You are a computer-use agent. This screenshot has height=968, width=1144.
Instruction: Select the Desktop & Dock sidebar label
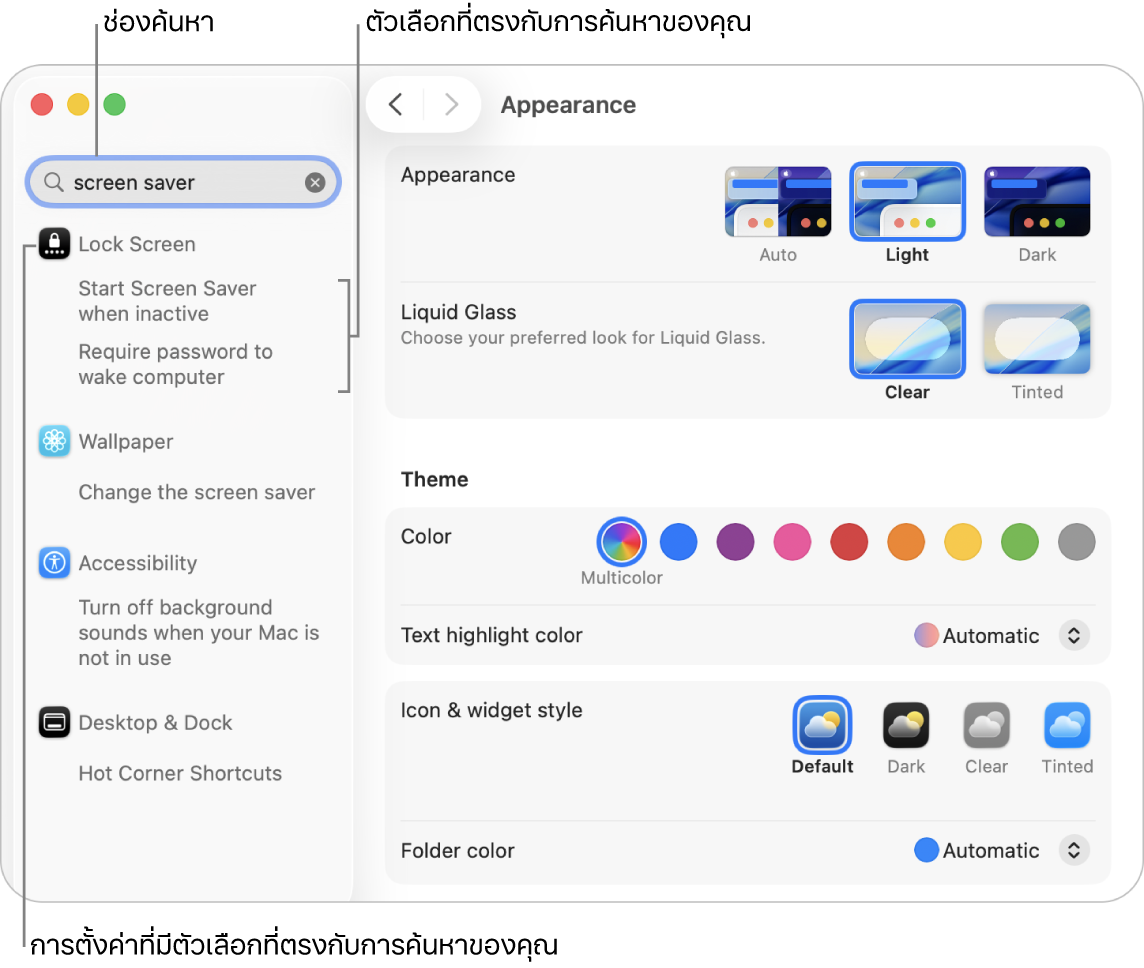pyautogui.click(x=155, y=723)
